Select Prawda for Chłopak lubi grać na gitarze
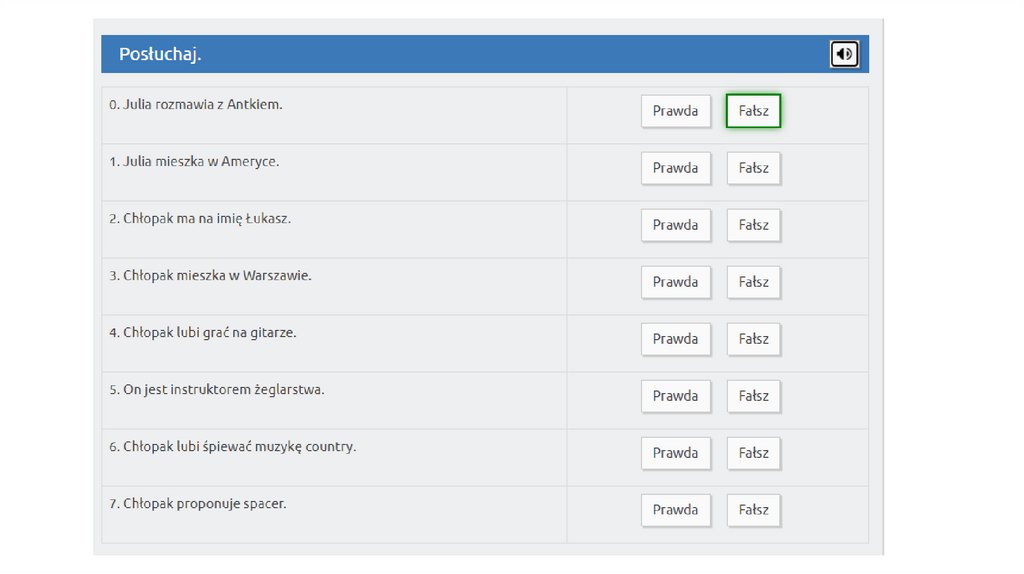 click(x=675, y=339)
